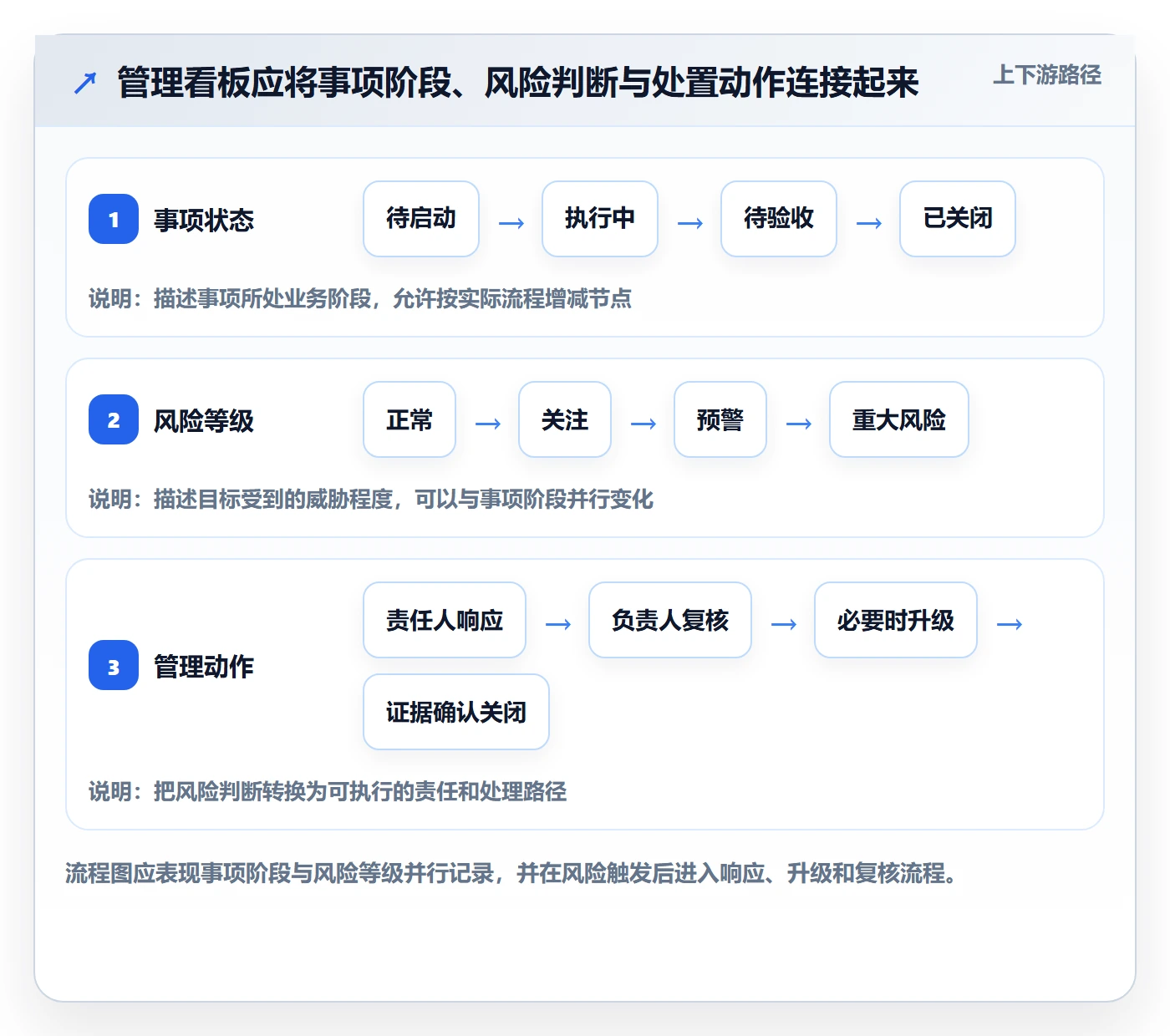Viewport: 1170px width, 1036px height.
Task: Click the arrow between 待验收 and 已关闭
Action: (868, 223)
